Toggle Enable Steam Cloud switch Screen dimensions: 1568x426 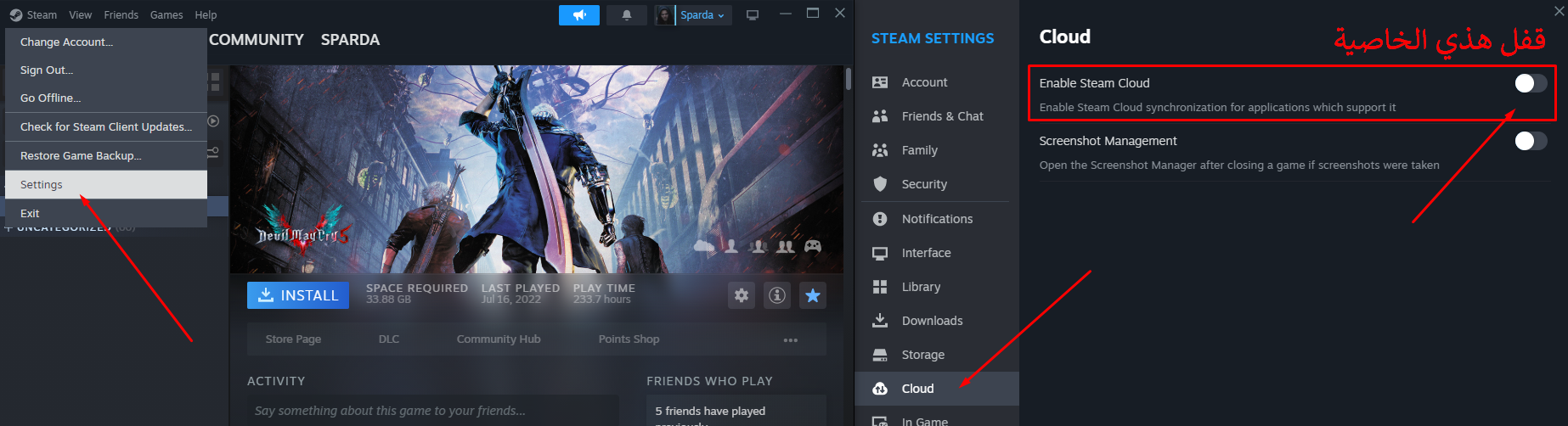click(1531, 83)
